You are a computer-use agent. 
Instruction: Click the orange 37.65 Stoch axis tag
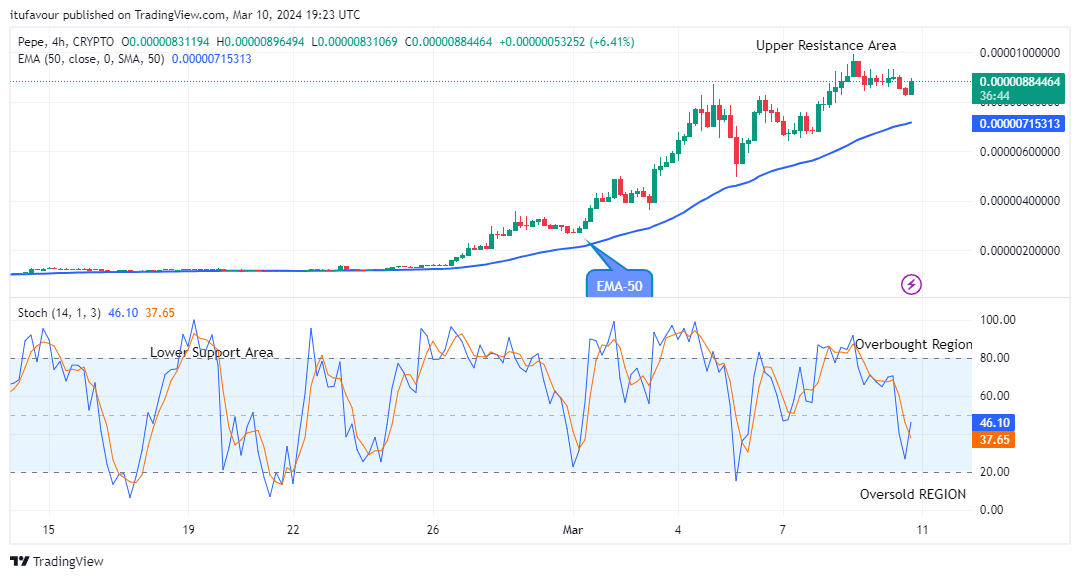click(x=994, y=440)
